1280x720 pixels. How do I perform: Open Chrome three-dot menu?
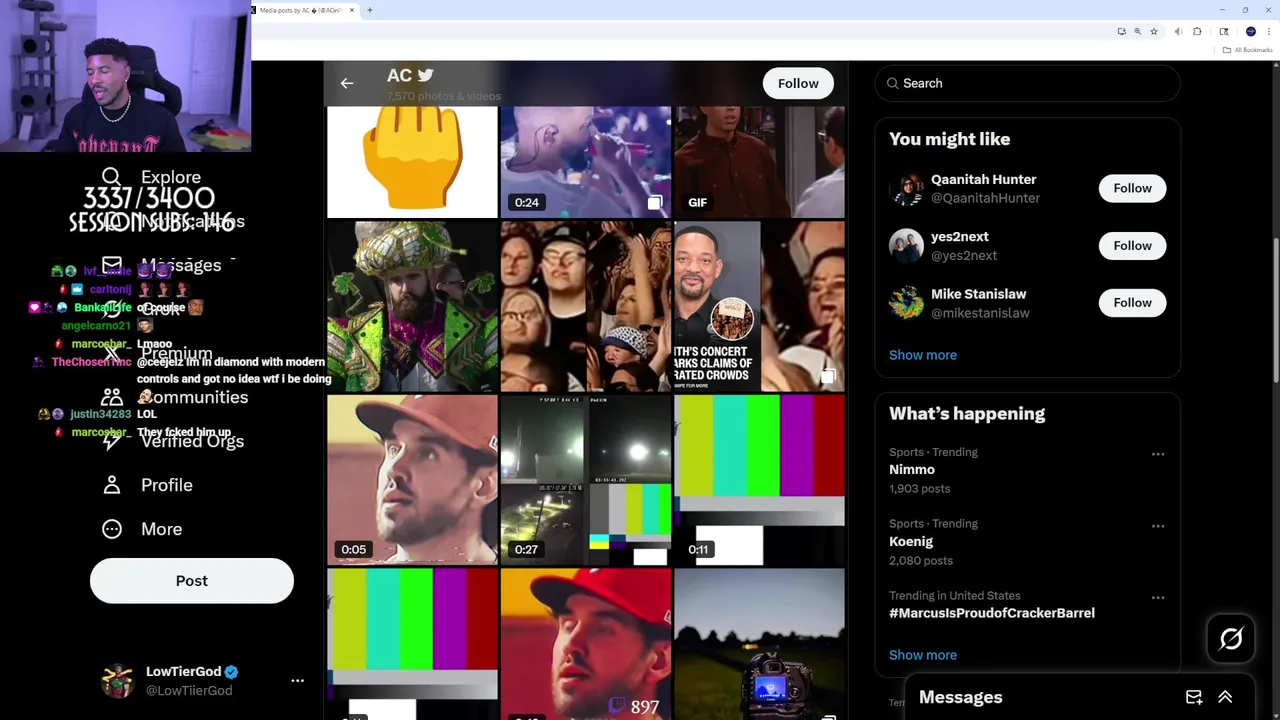1269,31
